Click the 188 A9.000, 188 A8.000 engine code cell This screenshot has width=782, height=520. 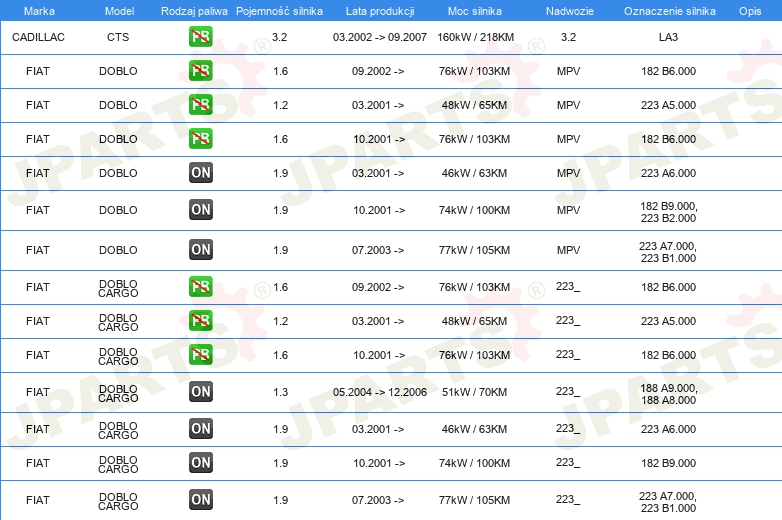point(668,394)
